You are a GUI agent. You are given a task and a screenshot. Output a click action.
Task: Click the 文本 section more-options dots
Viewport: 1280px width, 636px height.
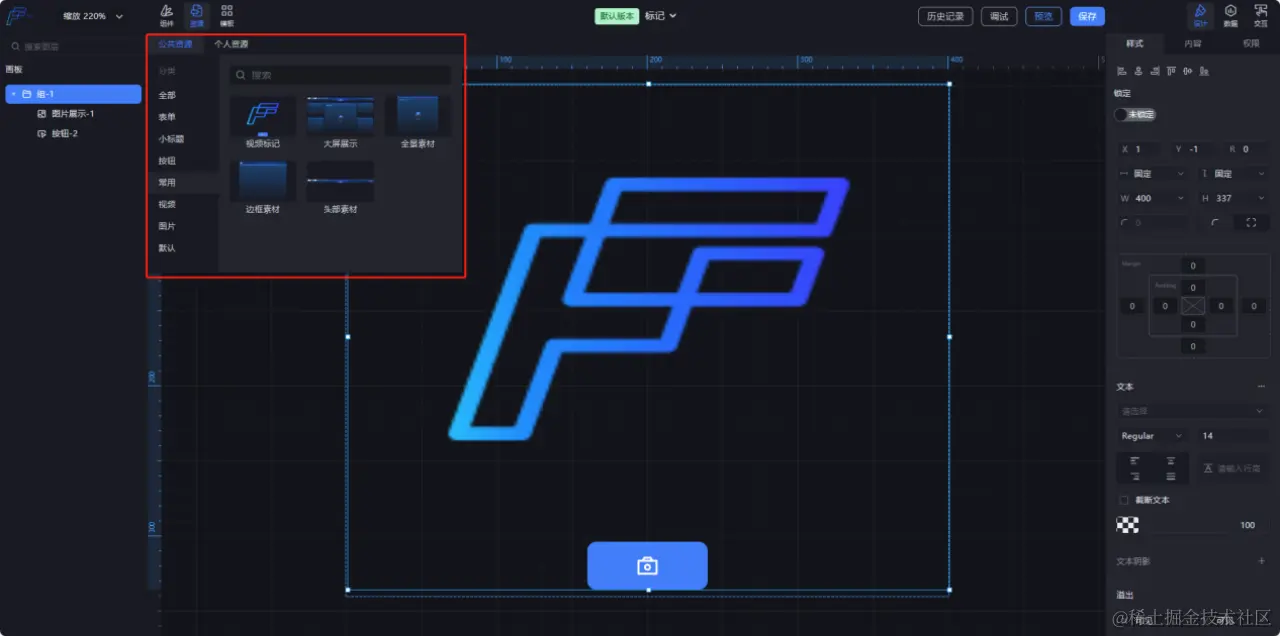pos(1261,387)
